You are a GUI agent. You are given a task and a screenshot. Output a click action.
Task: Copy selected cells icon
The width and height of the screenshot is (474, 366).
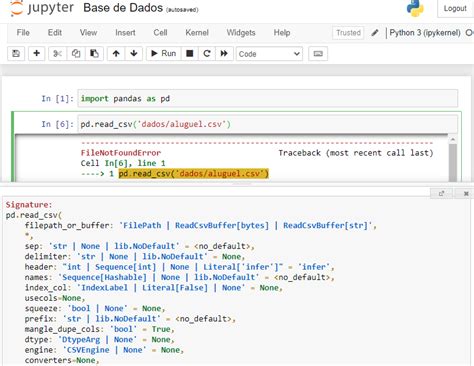[76, 53]
